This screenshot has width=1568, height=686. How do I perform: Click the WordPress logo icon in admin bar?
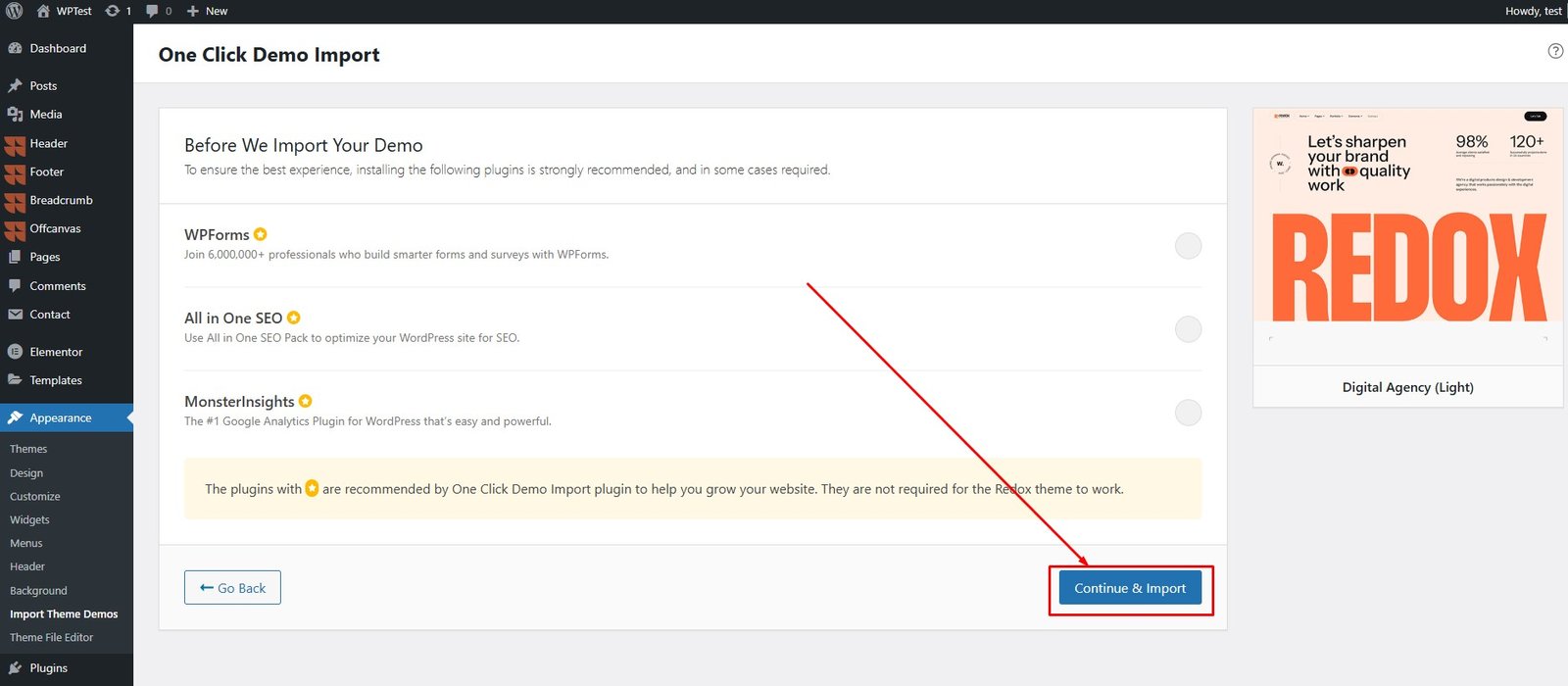tap(15, 11)
